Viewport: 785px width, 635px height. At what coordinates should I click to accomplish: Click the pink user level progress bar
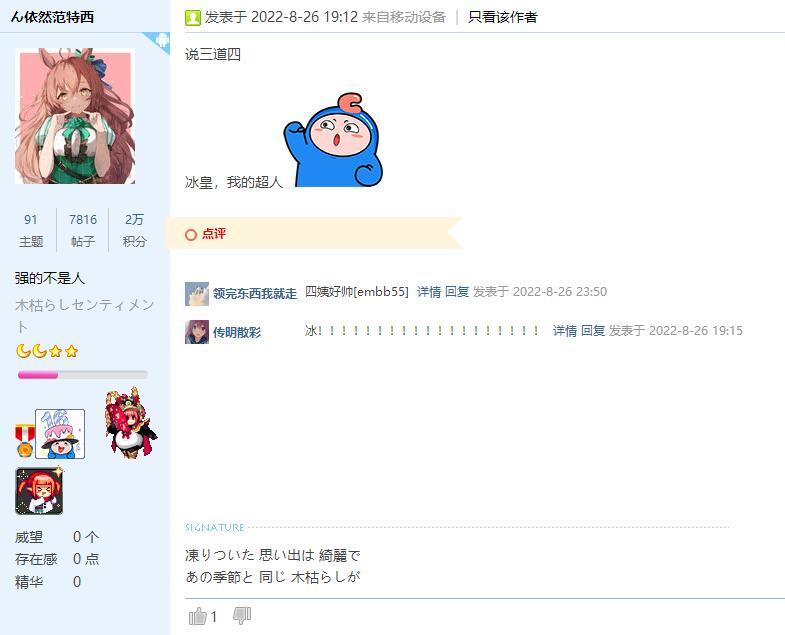[83, 375]
